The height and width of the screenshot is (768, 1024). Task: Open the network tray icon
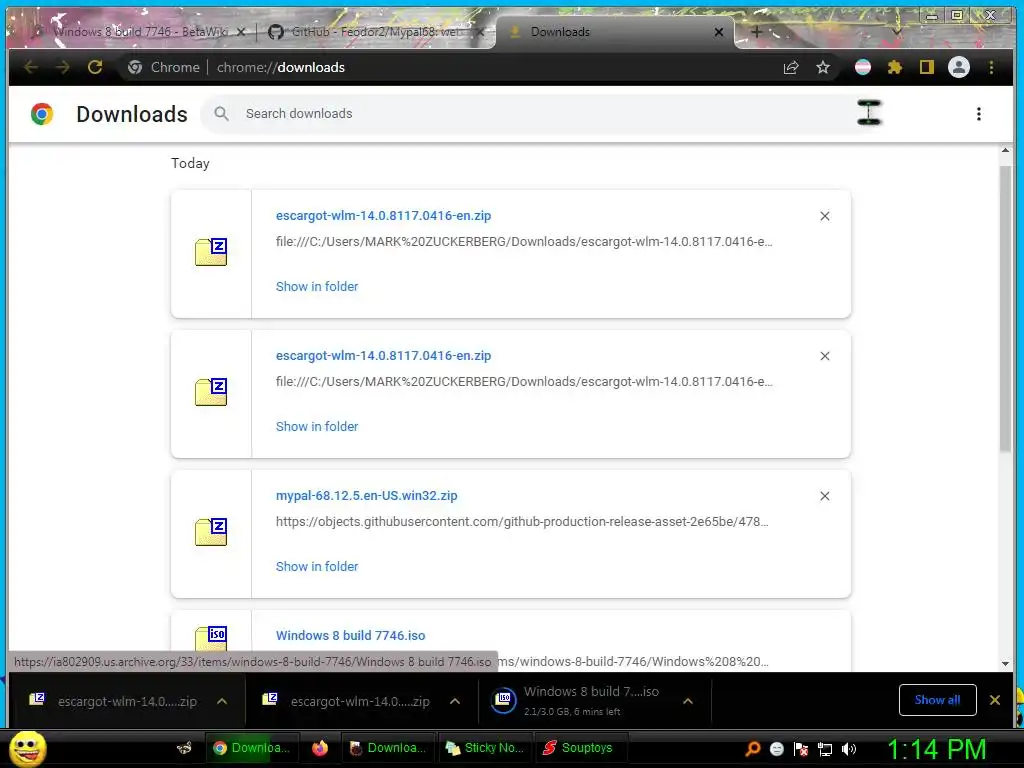[x=825, y=750]
